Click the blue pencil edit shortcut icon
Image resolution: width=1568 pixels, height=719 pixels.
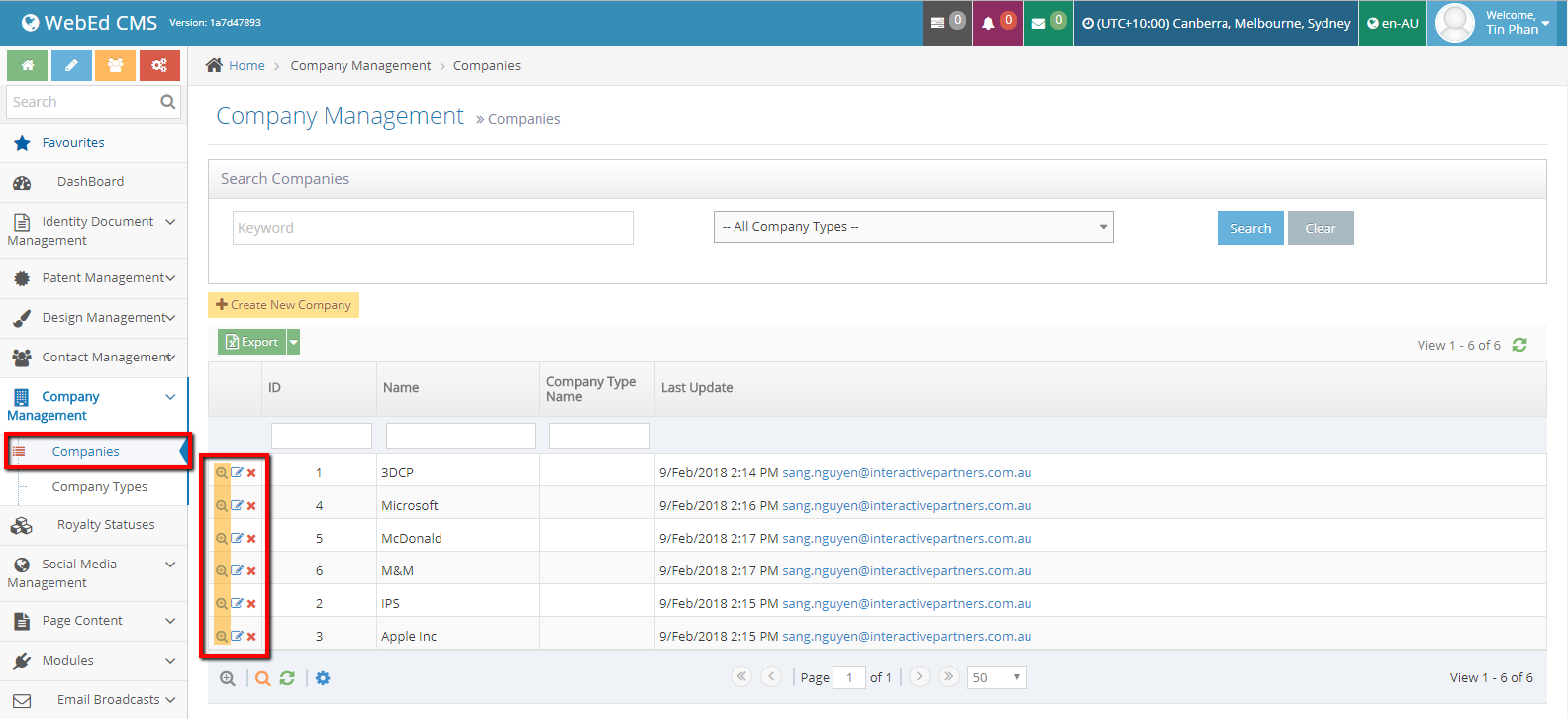coord(71,65)
